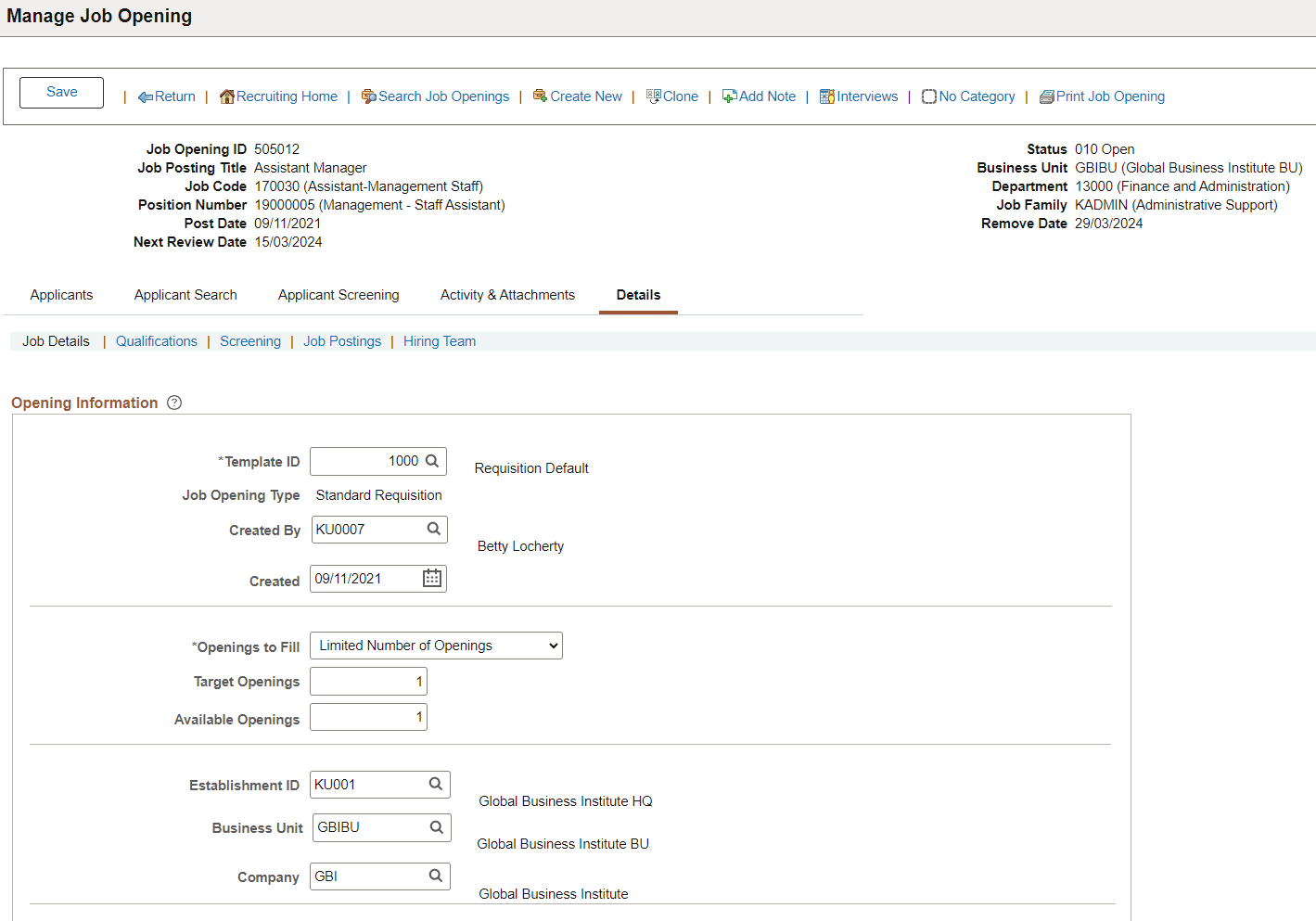Open Opening Information help
Screen dimensions: 1316x921
pyautogui.click(x=174, y=402)
